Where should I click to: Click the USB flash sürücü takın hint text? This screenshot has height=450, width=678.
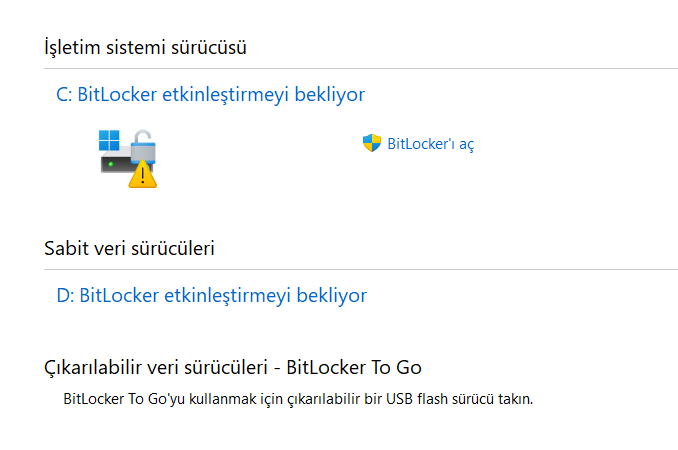point(297,400)
